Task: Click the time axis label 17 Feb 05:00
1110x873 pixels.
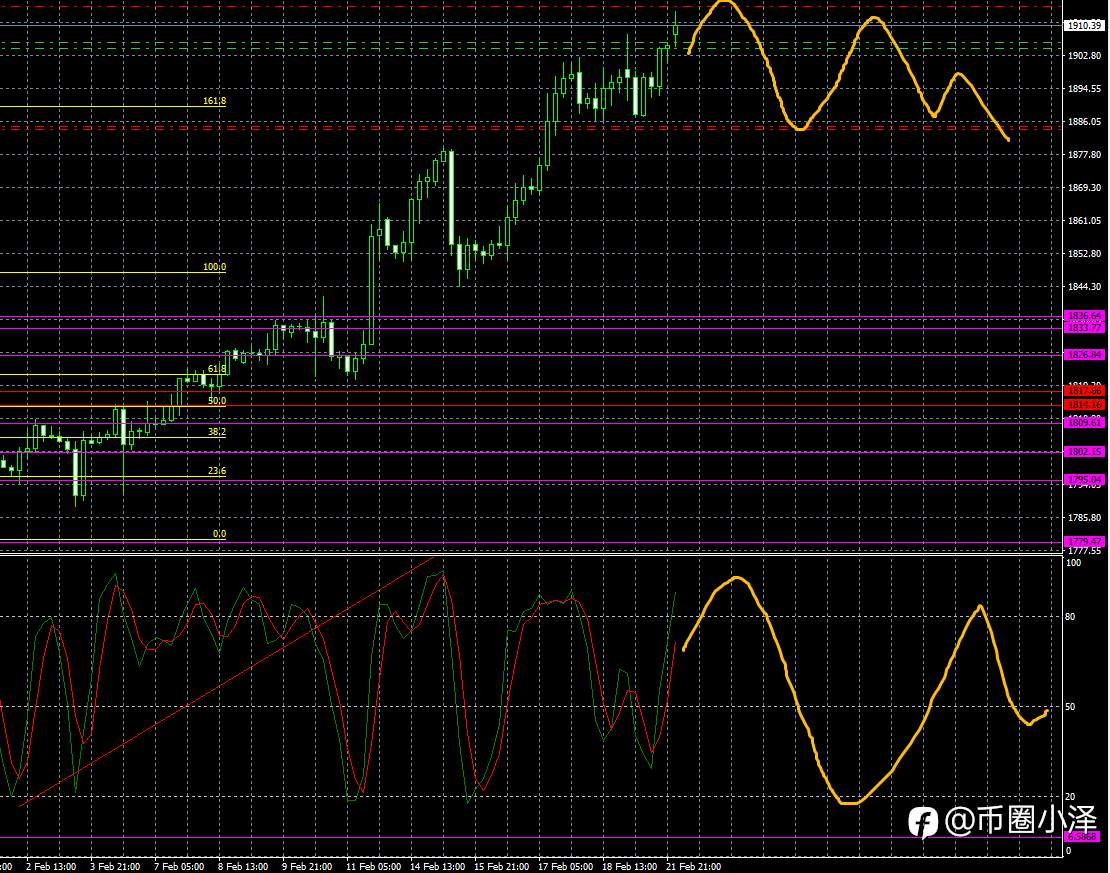Action: 566,867
